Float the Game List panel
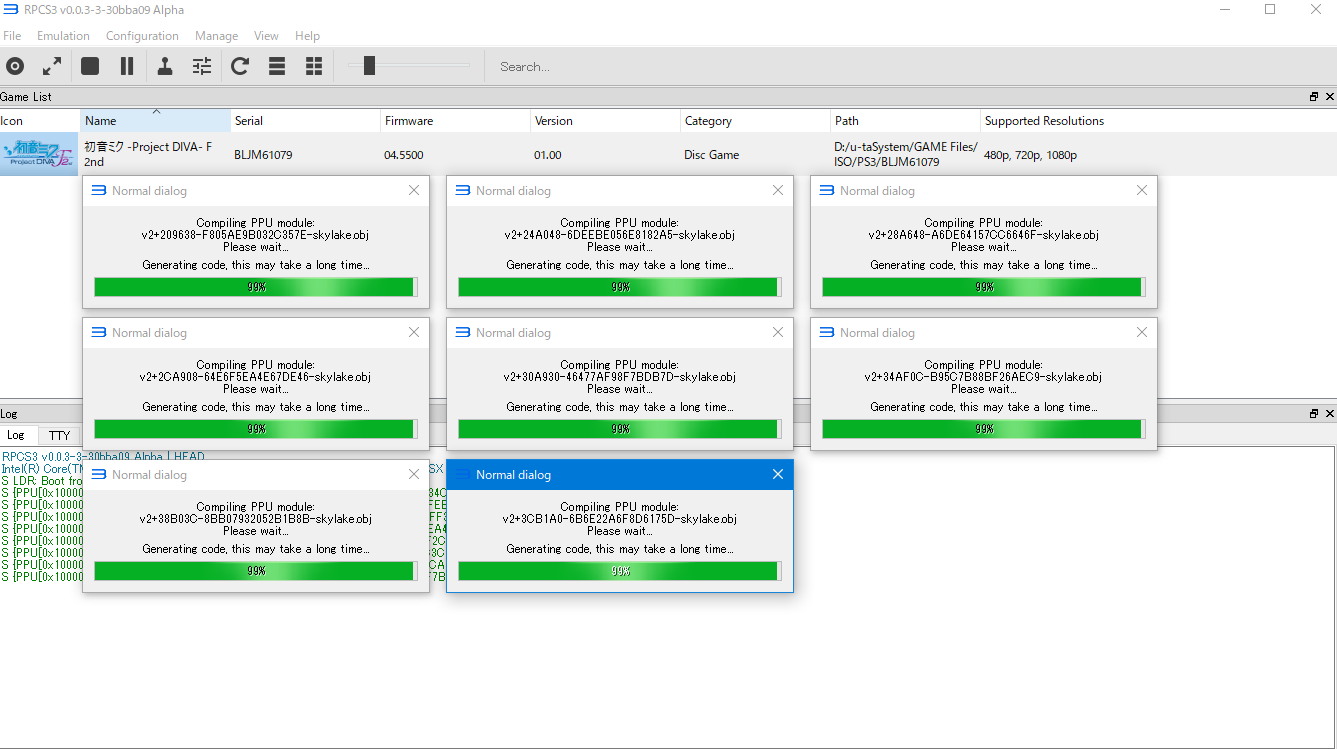The height and width of the screenshot is (749, 1337). [x=1314, y=97]
